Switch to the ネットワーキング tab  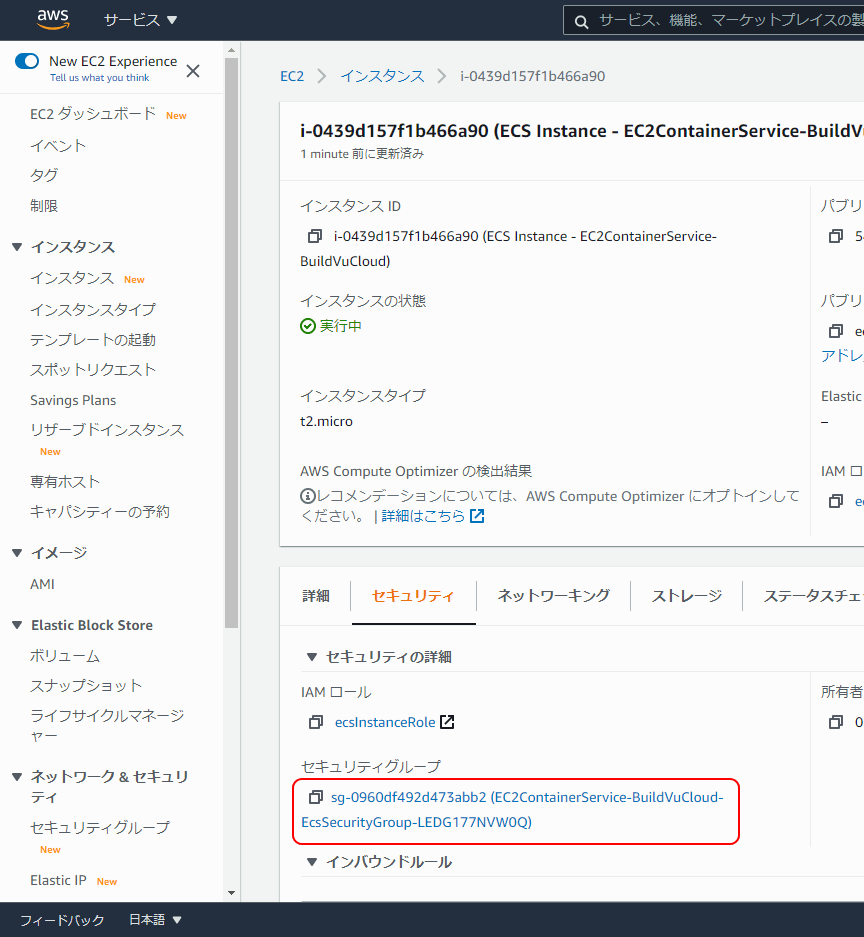553,596
